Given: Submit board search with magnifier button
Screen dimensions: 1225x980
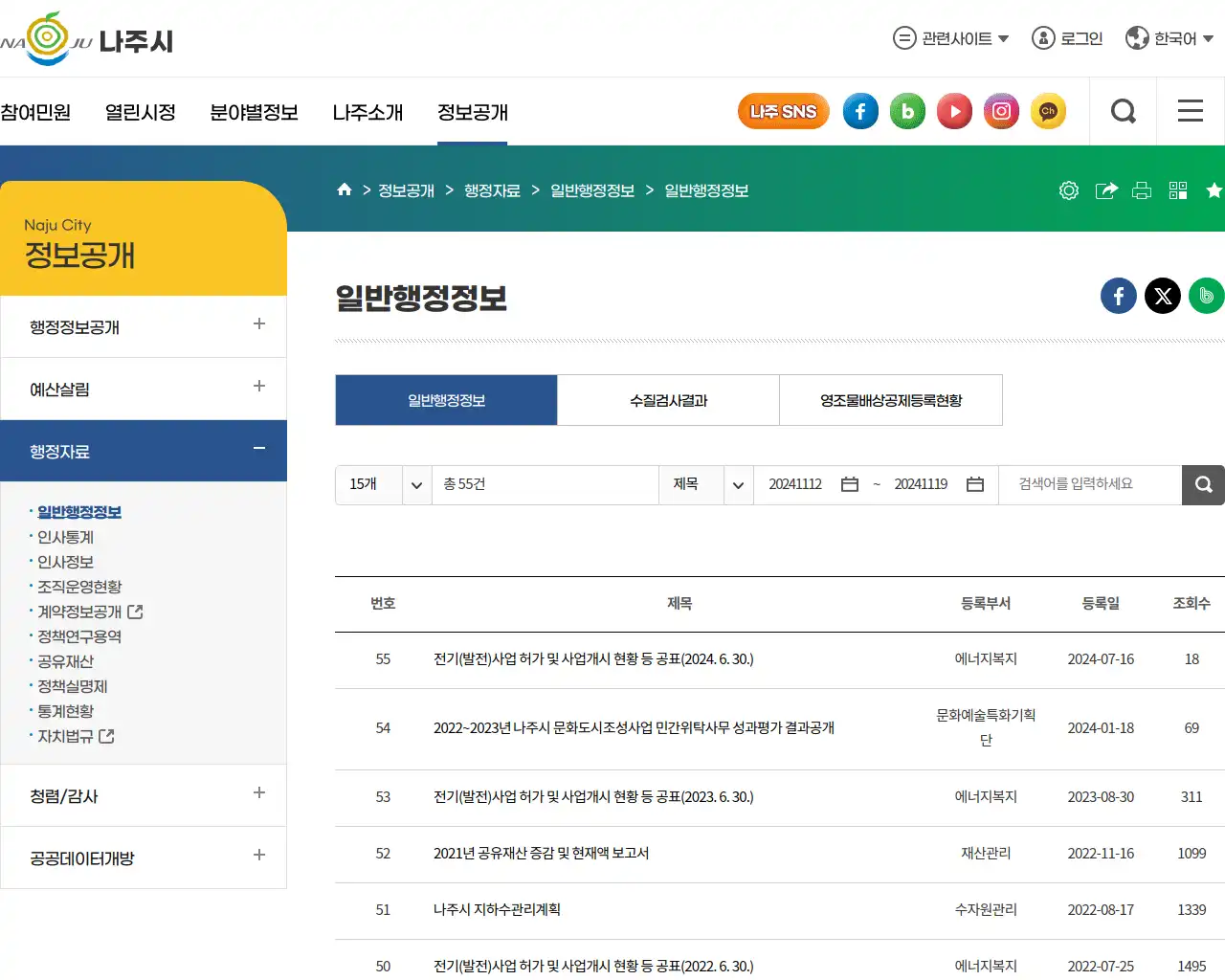Looking at the screenshot, I should pos(1203,485).
